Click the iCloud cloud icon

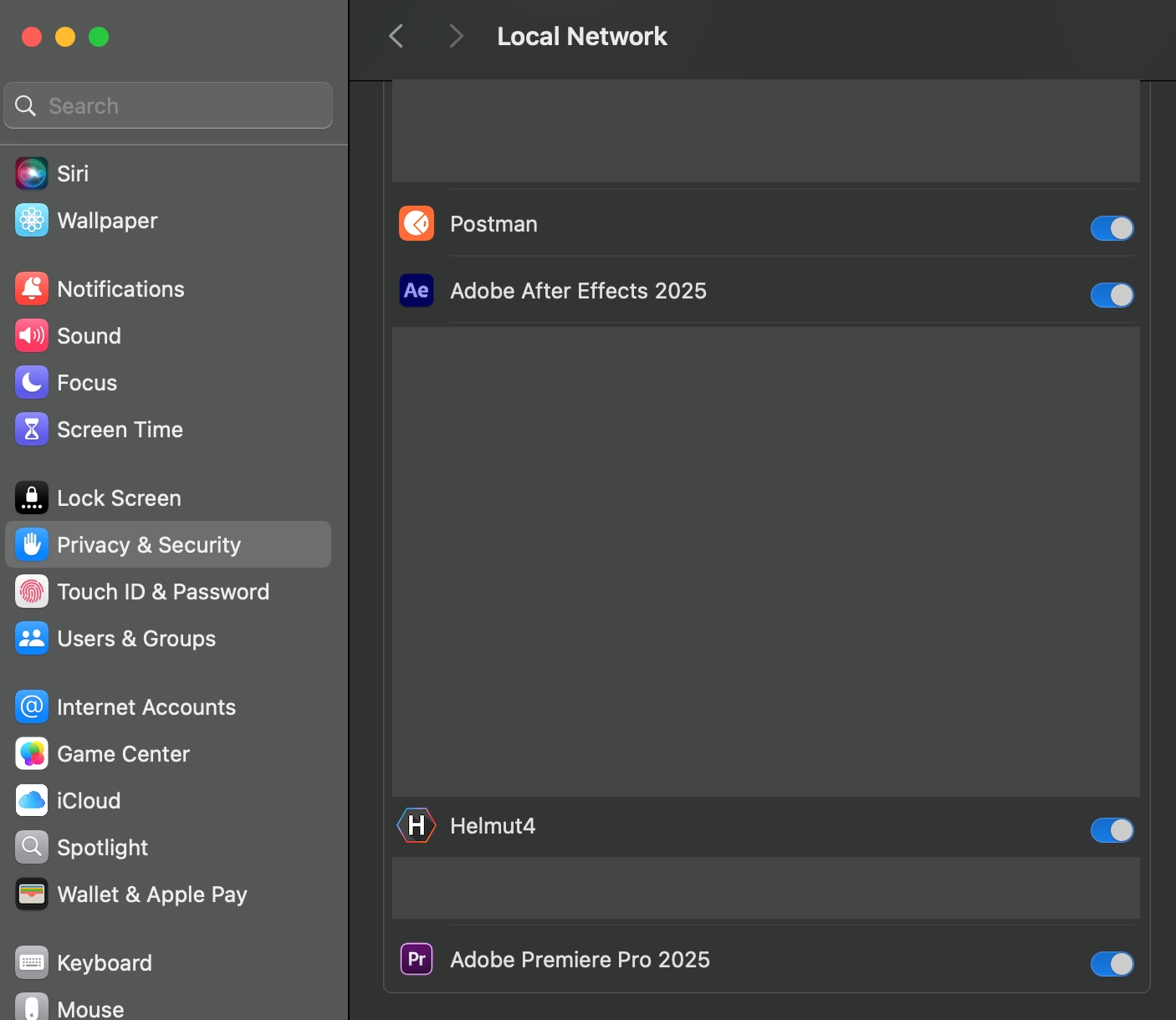coord(32,801)
